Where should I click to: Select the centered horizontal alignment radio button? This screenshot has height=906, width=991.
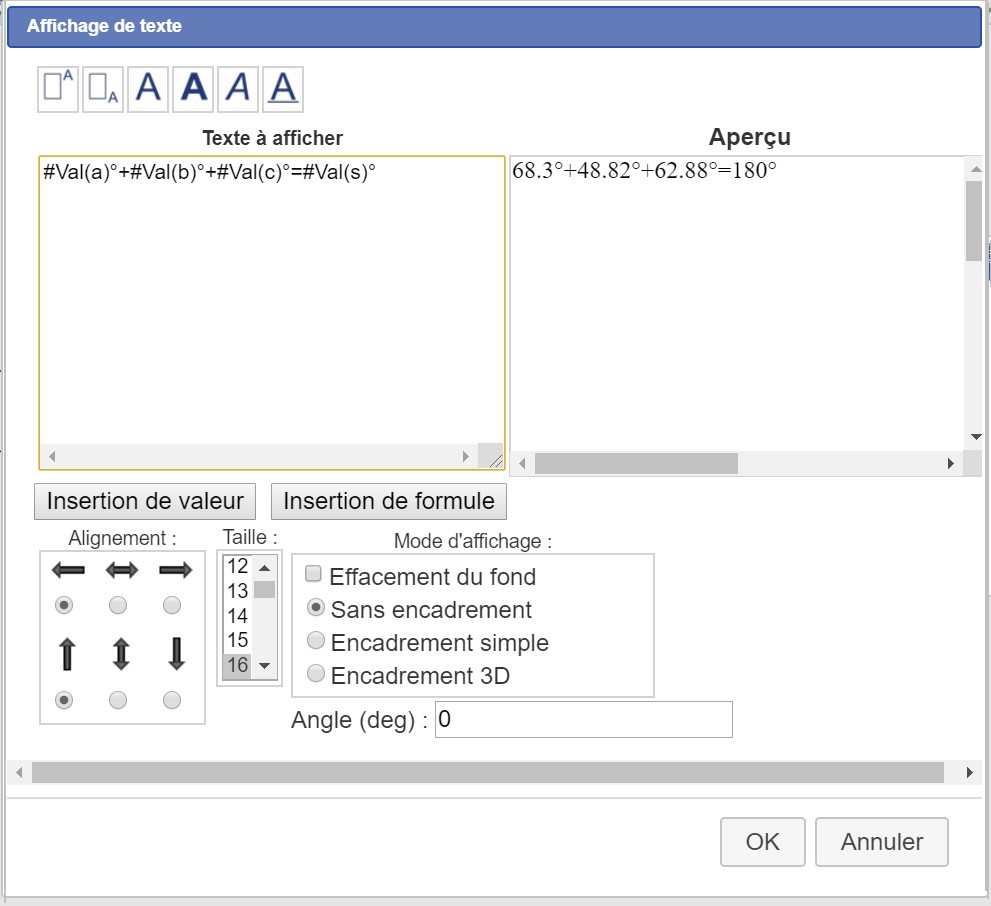click(x=118, y=605)
